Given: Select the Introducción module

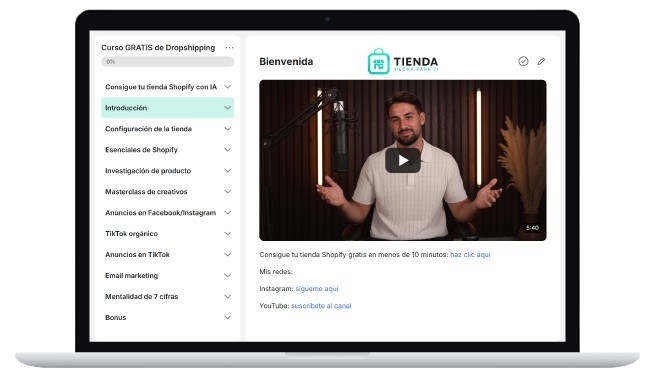Looking at the screenshot, I should point(168,108).
